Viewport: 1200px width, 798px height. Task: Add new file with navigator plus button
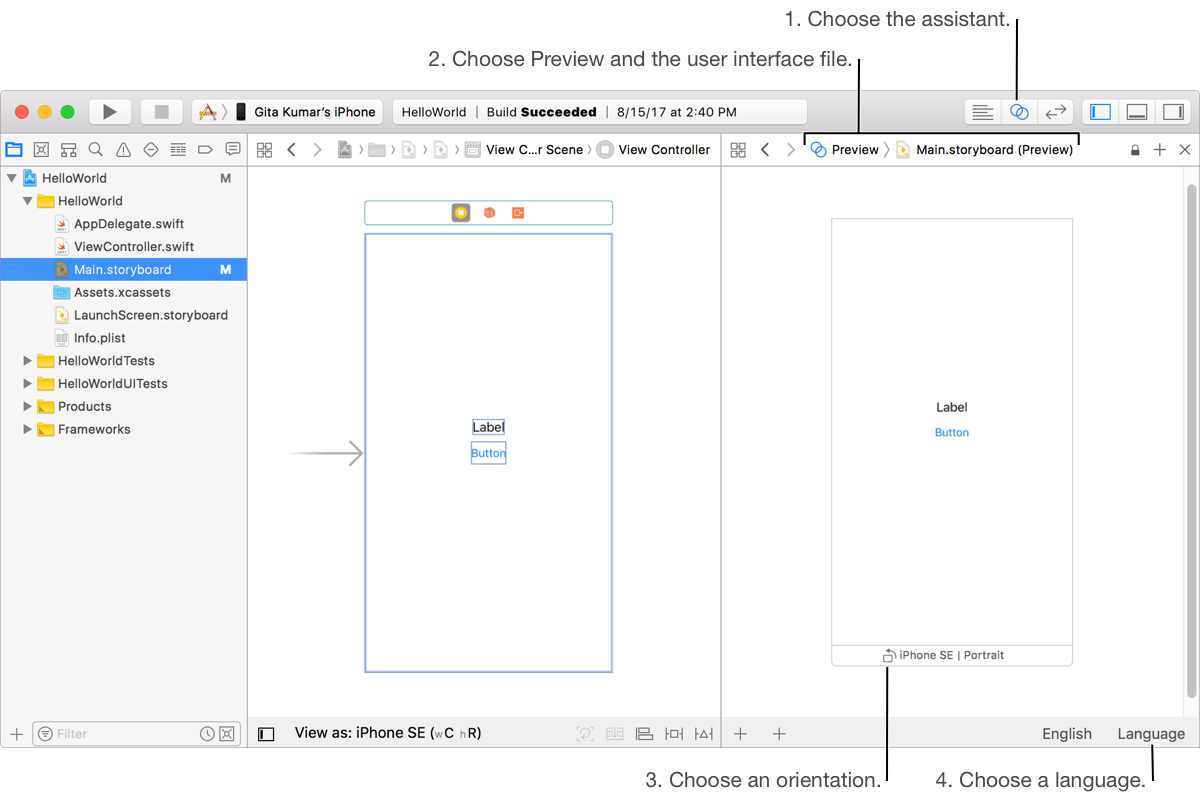(16, 734)
